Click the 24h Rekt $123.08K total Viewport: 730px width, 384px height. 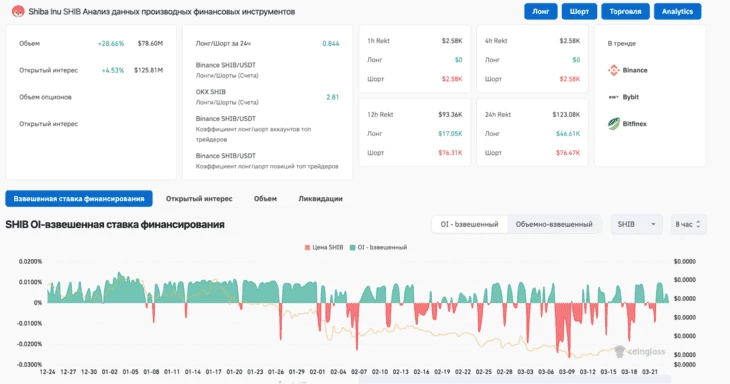coord(566,115)
